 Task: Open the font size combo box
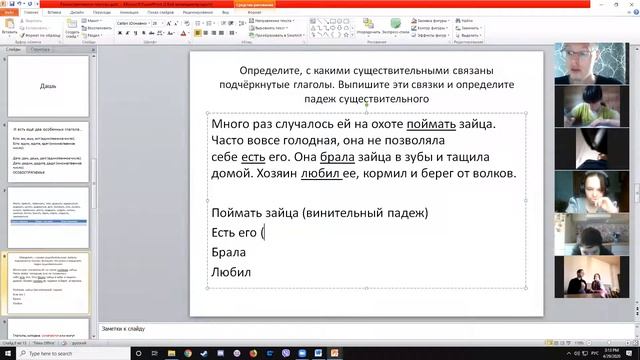click(x=157, y=24)
